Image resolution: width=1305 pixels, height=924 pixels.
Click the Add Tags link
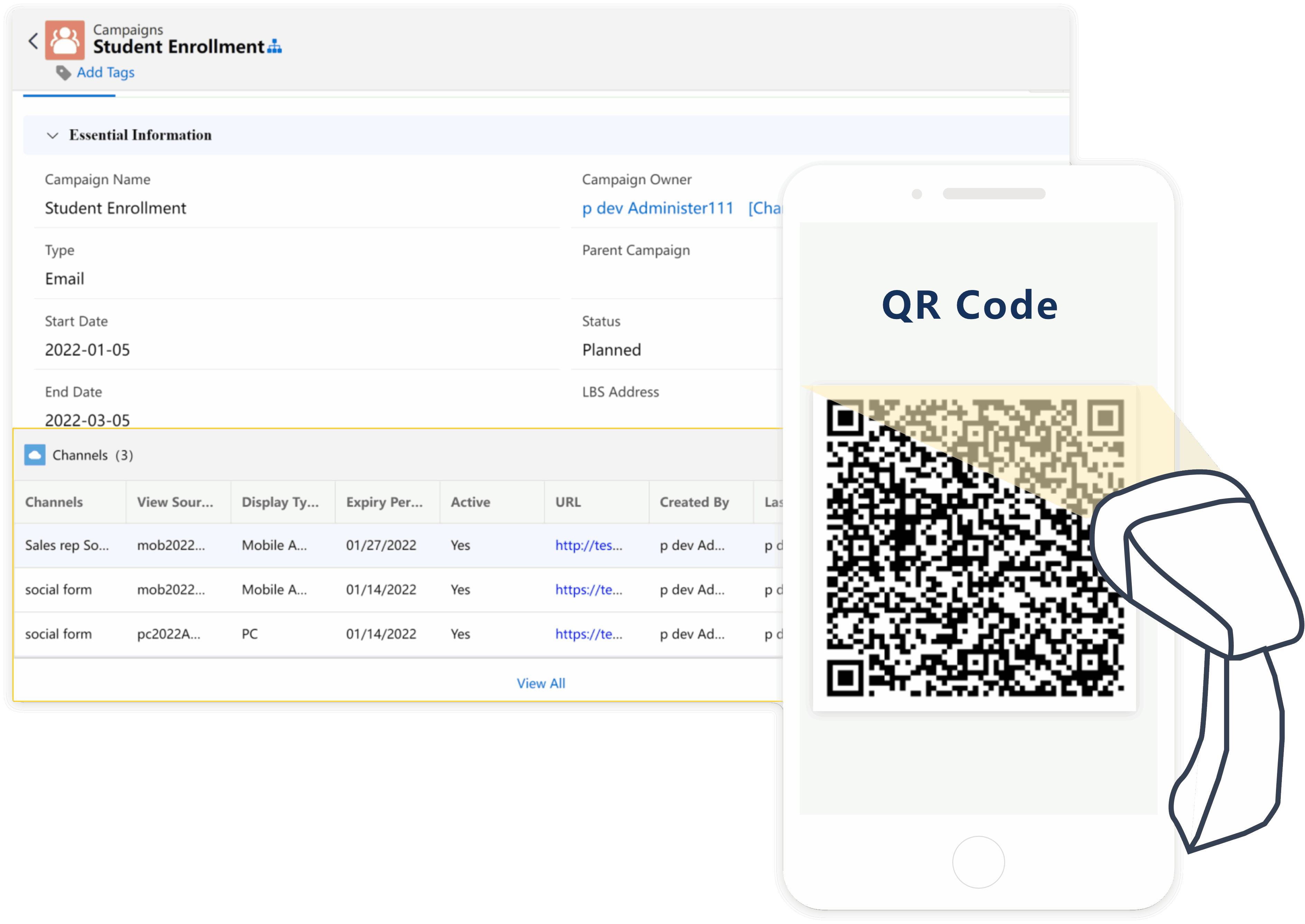[x=106, y=73]
